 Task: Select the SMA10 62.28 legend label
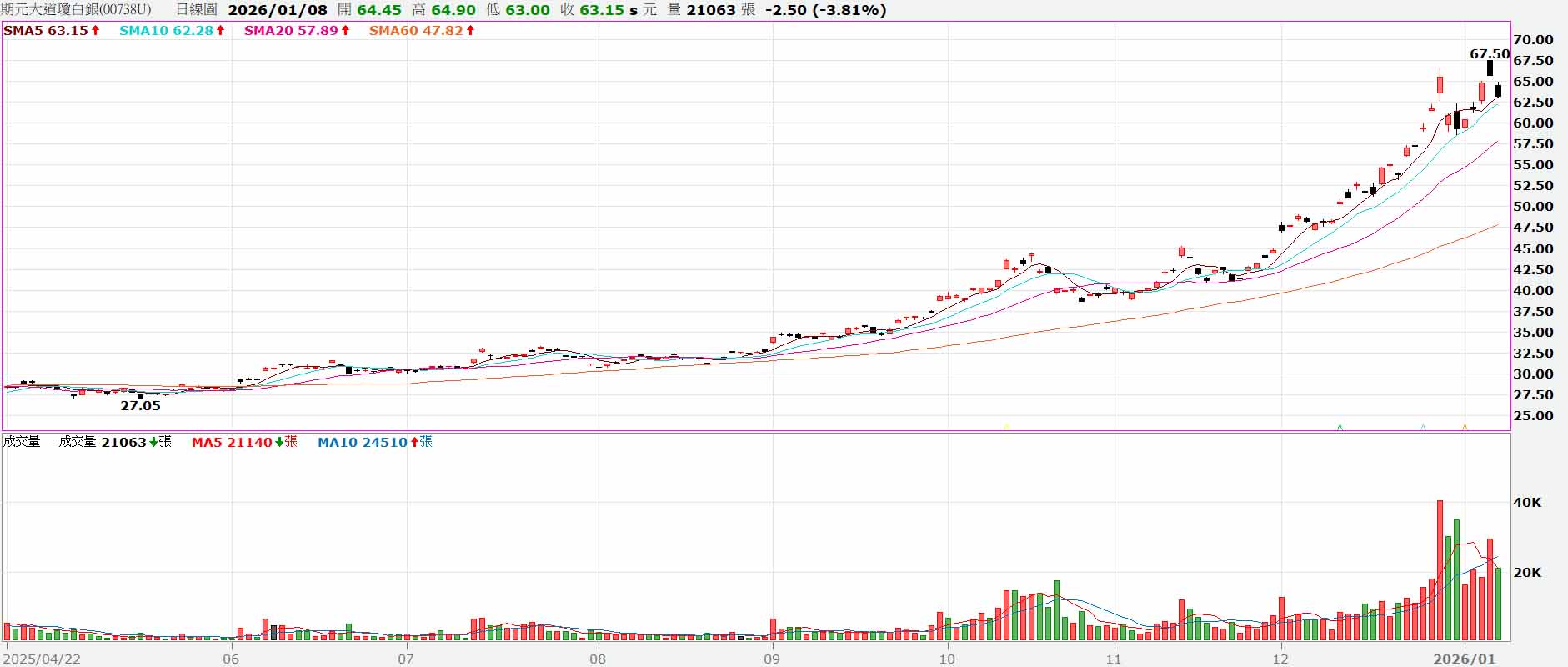(x=166, y=31)
